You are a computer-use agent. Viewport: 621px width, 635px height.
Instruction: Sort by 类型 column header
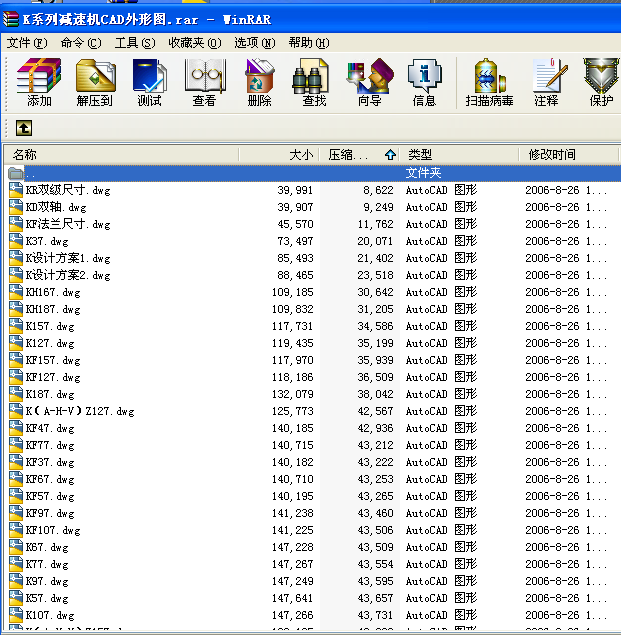459,155
